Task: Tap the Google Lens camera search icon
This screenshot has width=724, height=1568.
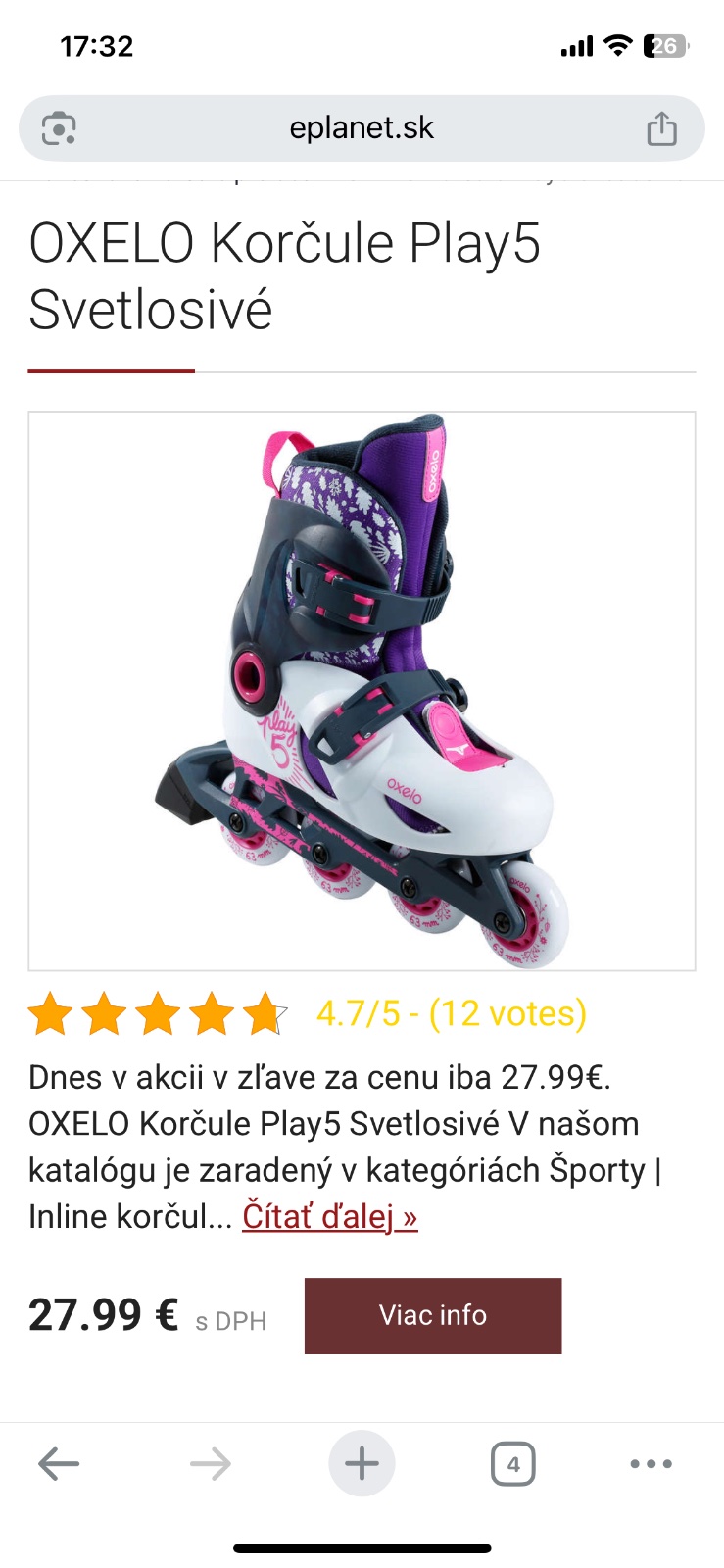Action: (x=59, y=128)
